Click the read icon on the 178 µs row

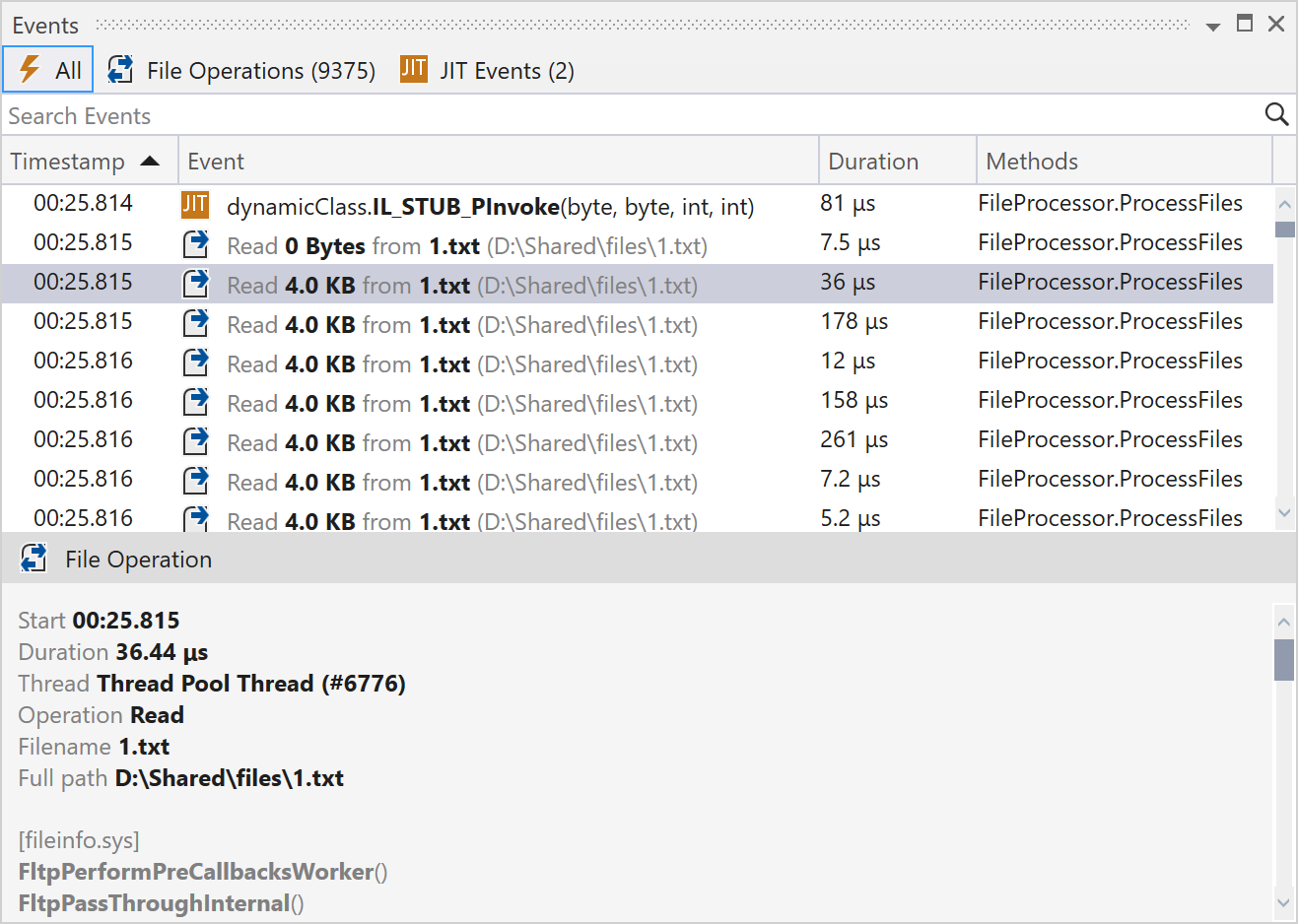(196, 323)
